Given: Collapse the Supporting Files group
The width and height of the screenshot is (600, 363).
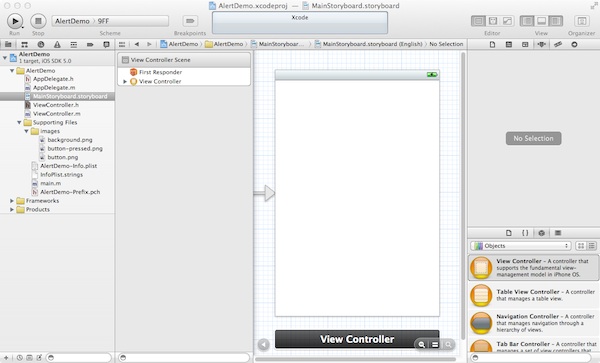Looking at the screenshot, I should 19,122.
